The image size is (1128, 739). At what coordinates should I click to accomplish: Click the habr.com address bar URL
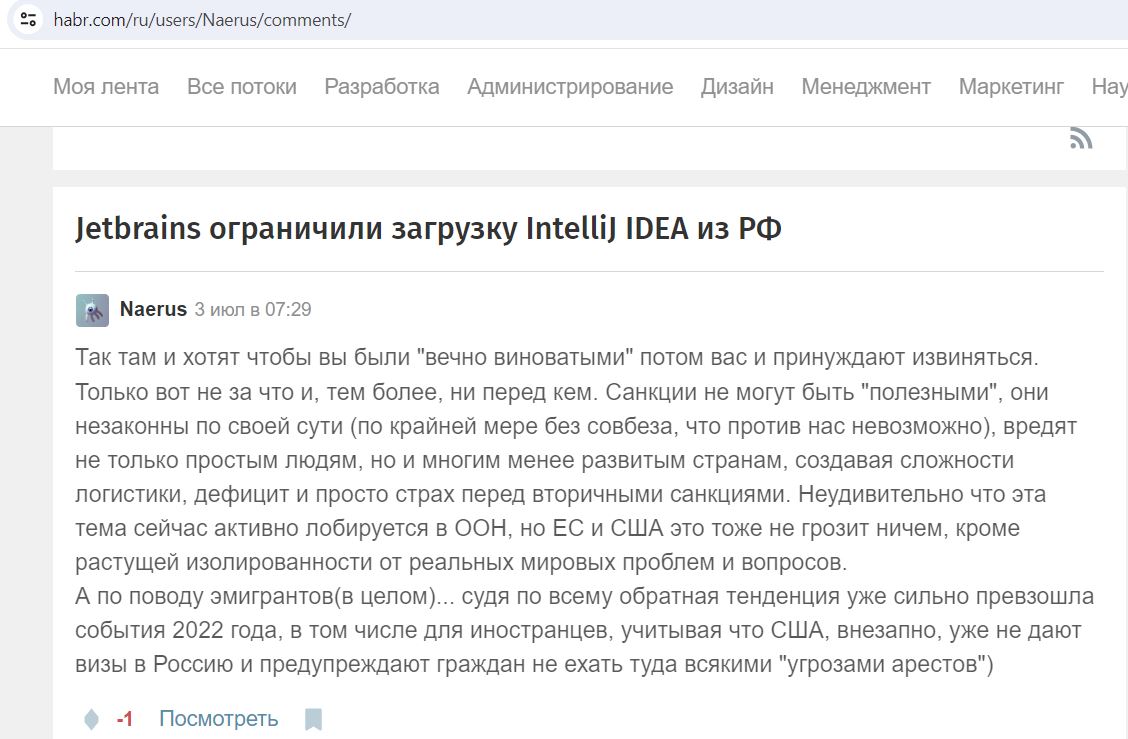[202, 19]
